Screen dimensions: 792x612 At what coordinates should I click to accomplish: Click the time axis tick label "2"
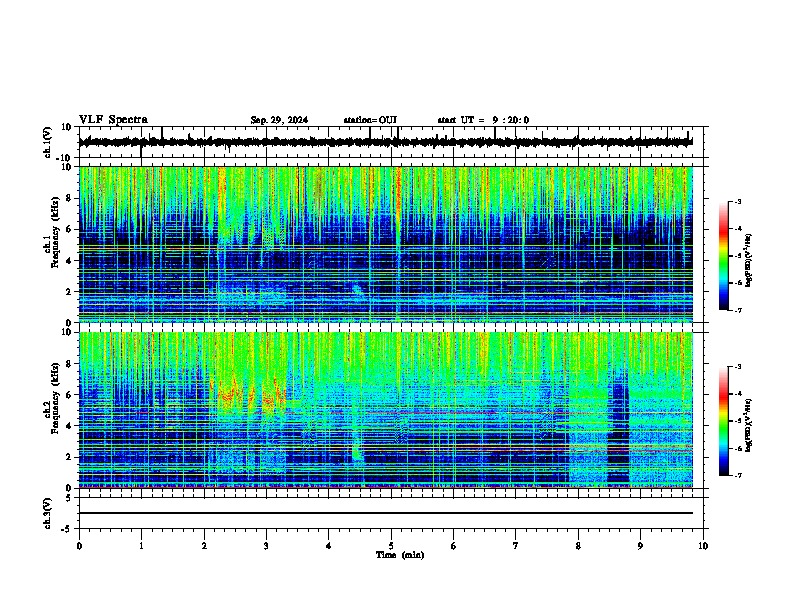click(x=204, y=546)
